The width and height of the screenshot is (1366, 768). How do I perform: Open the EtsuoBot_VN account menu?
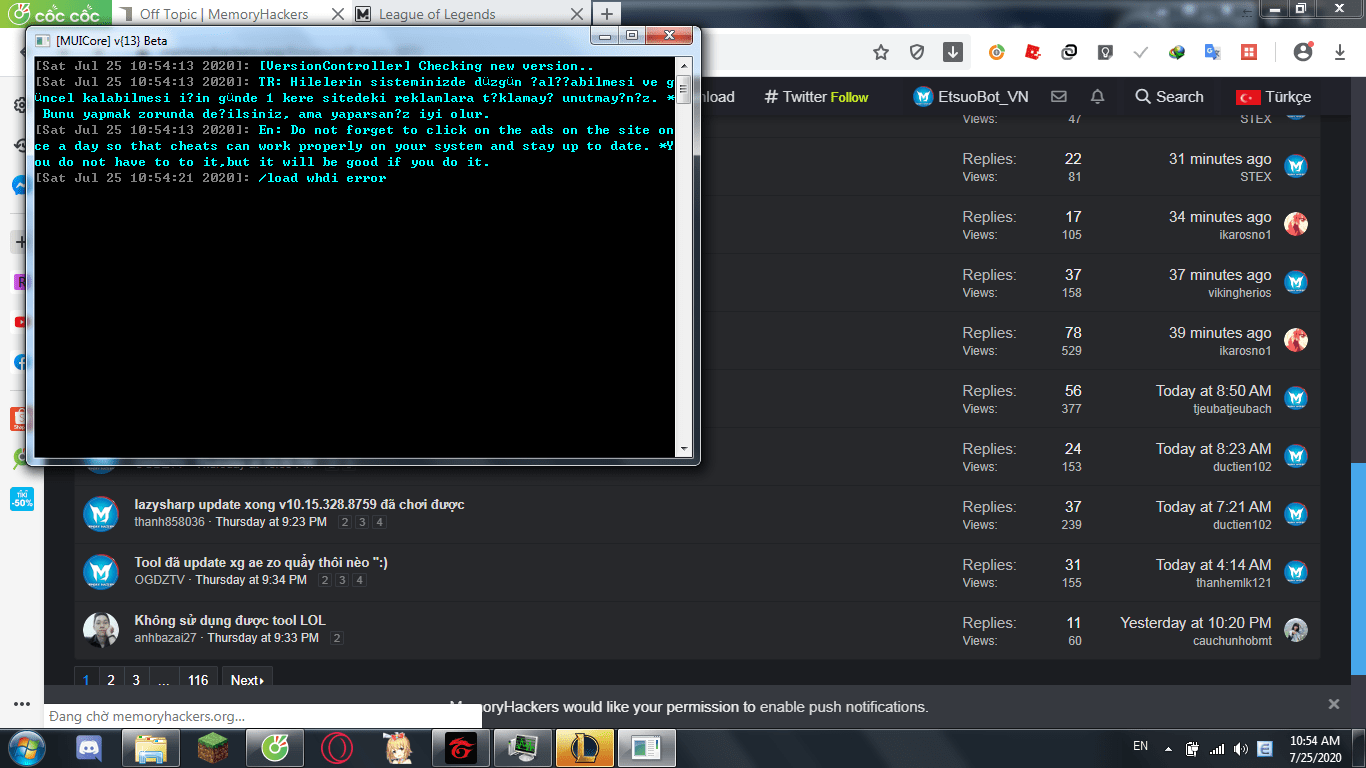coord(971,97)
